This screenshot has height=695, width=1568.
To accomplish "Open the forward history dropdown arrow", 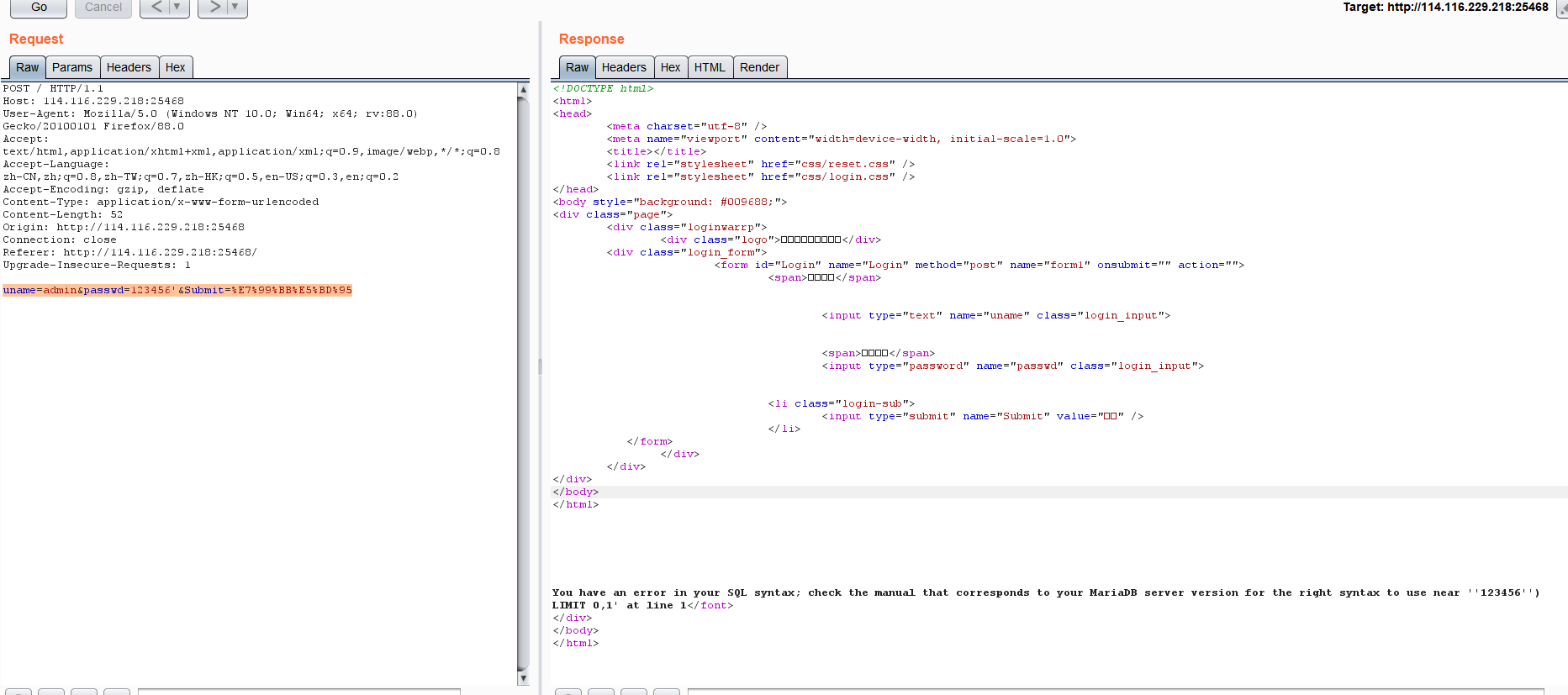I will point(237,8).
